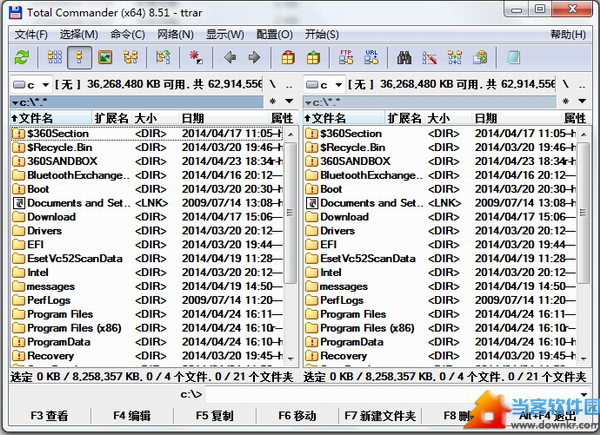
Task: Open FTP connect icon
Action: pos(346,57)
